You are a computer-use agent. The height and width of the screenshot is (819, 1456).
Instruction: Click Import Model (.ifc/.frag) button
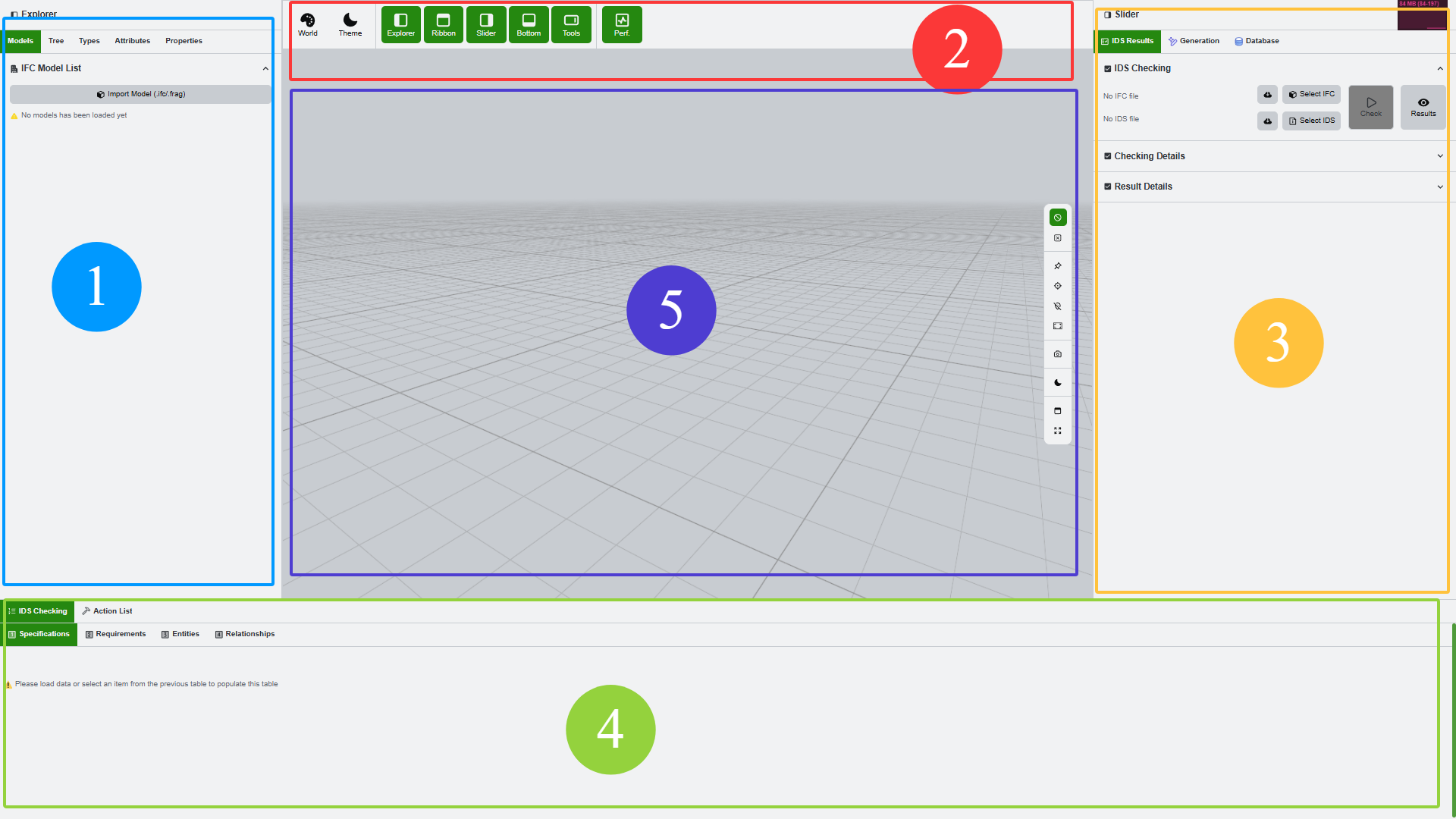[x=140, y=94]
